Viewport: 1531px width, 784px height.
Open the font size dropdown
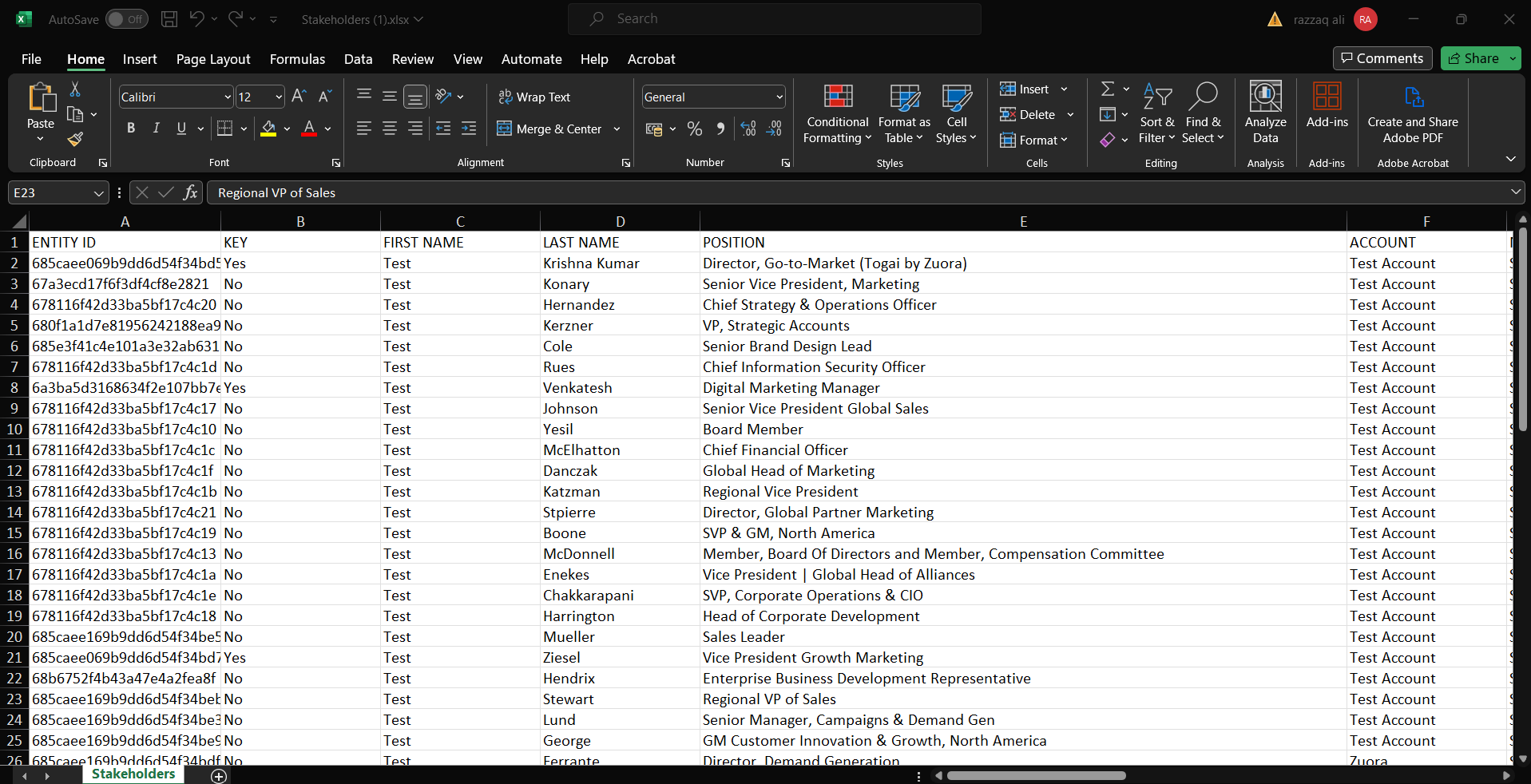(x=279, y=97)
